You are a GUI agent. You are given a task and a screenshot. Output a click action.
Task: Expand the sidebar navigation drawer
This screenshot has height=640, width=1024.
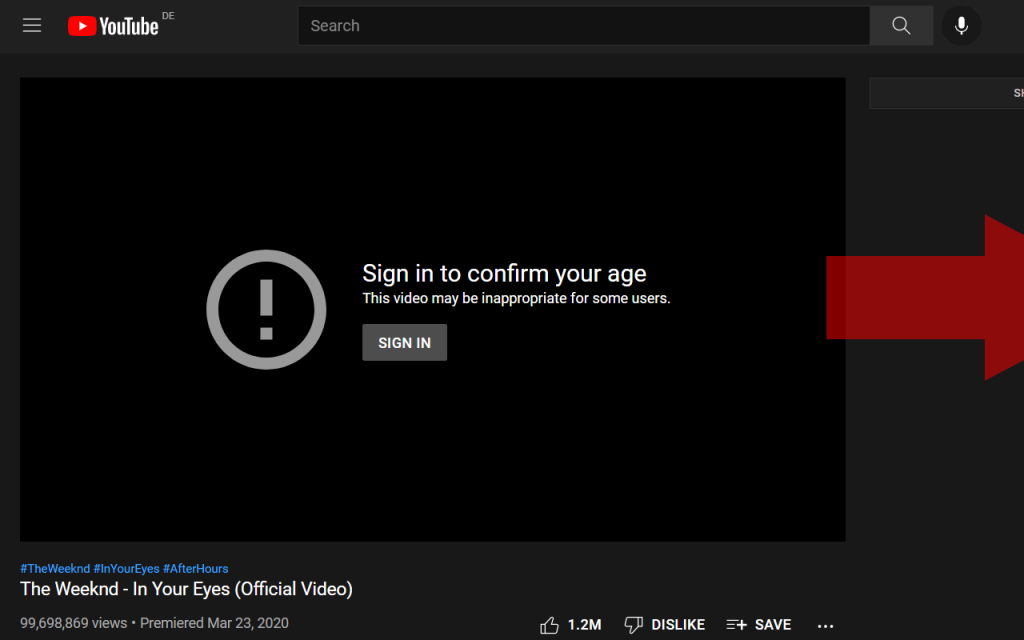[32, 25]
